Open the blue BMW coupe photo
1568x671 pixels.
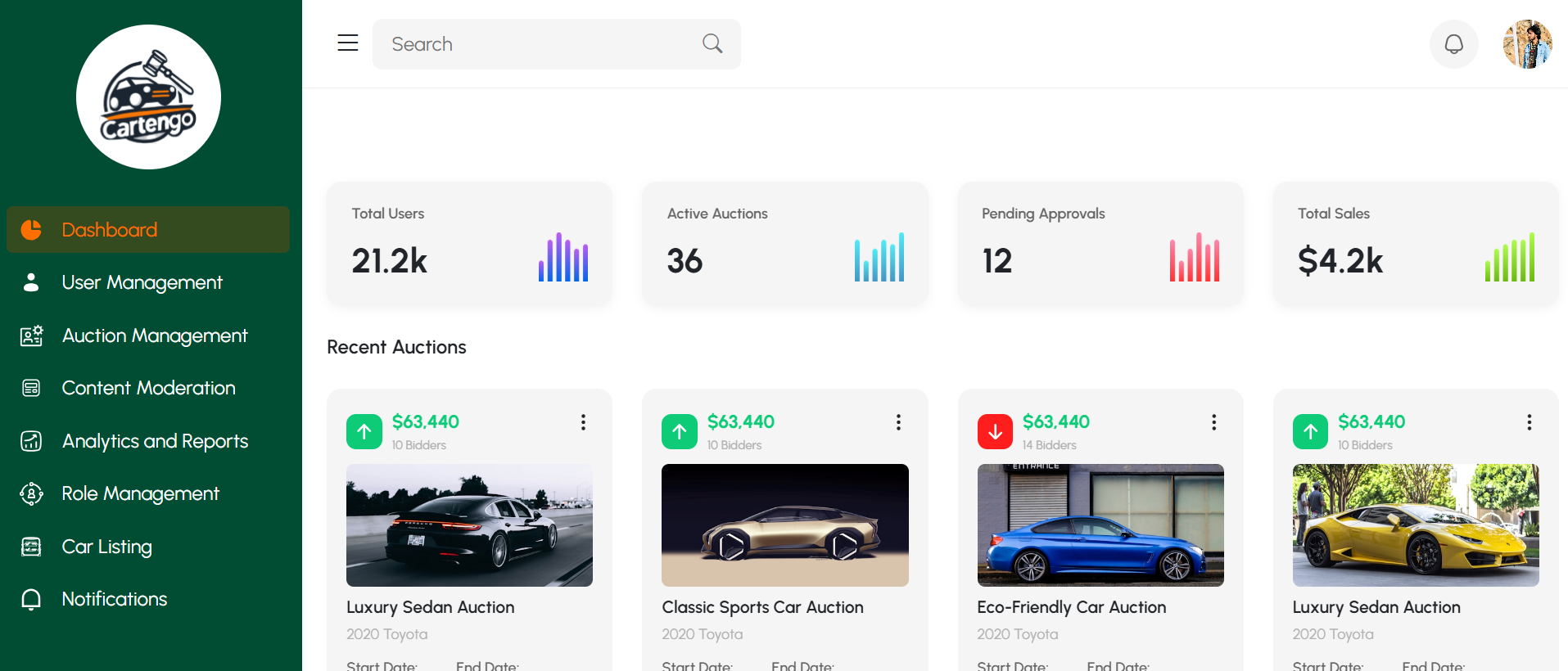tap(1100, 525)
